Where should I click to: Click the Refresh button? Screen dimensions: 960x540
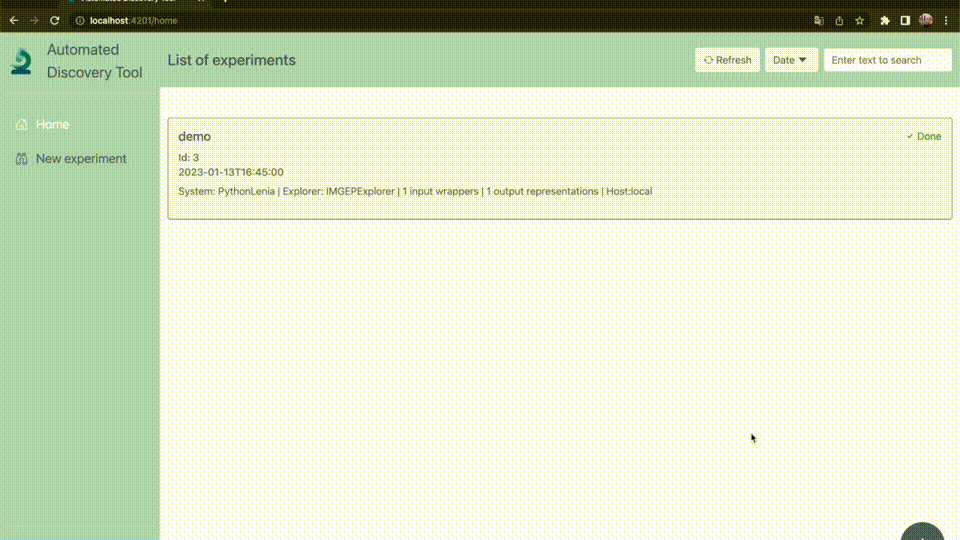tap(727, 60)
